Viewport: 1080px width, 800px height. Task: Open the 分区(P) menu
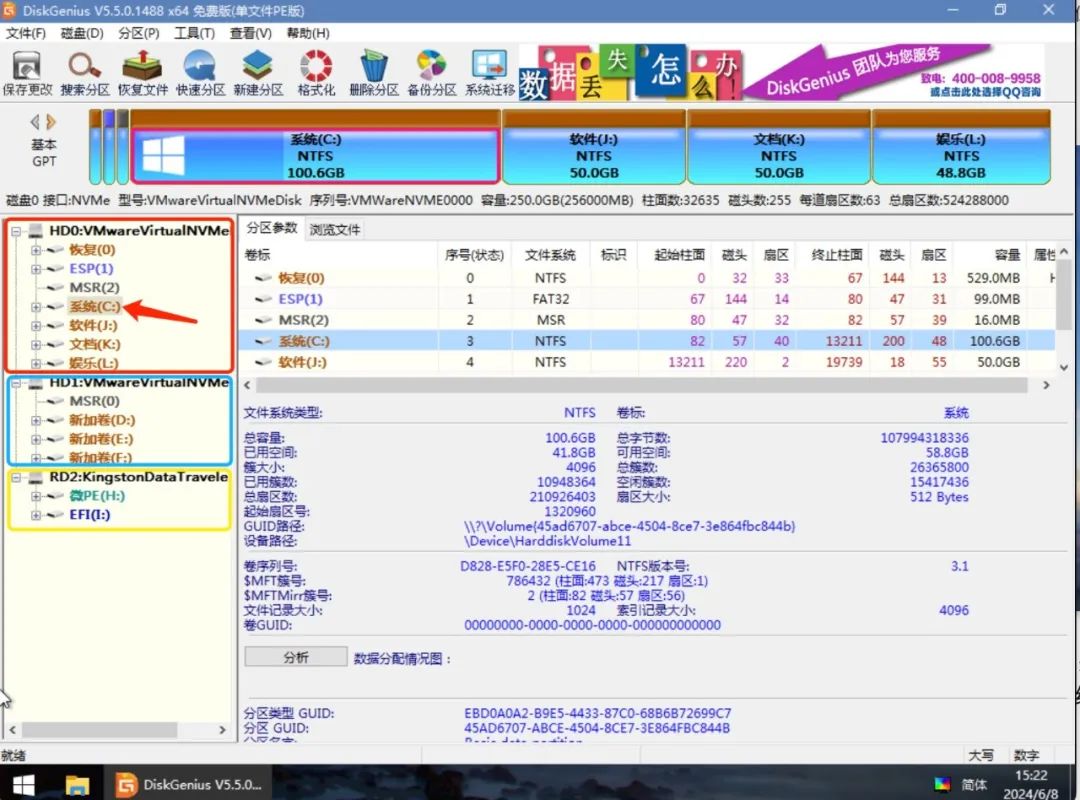(139, 33)
